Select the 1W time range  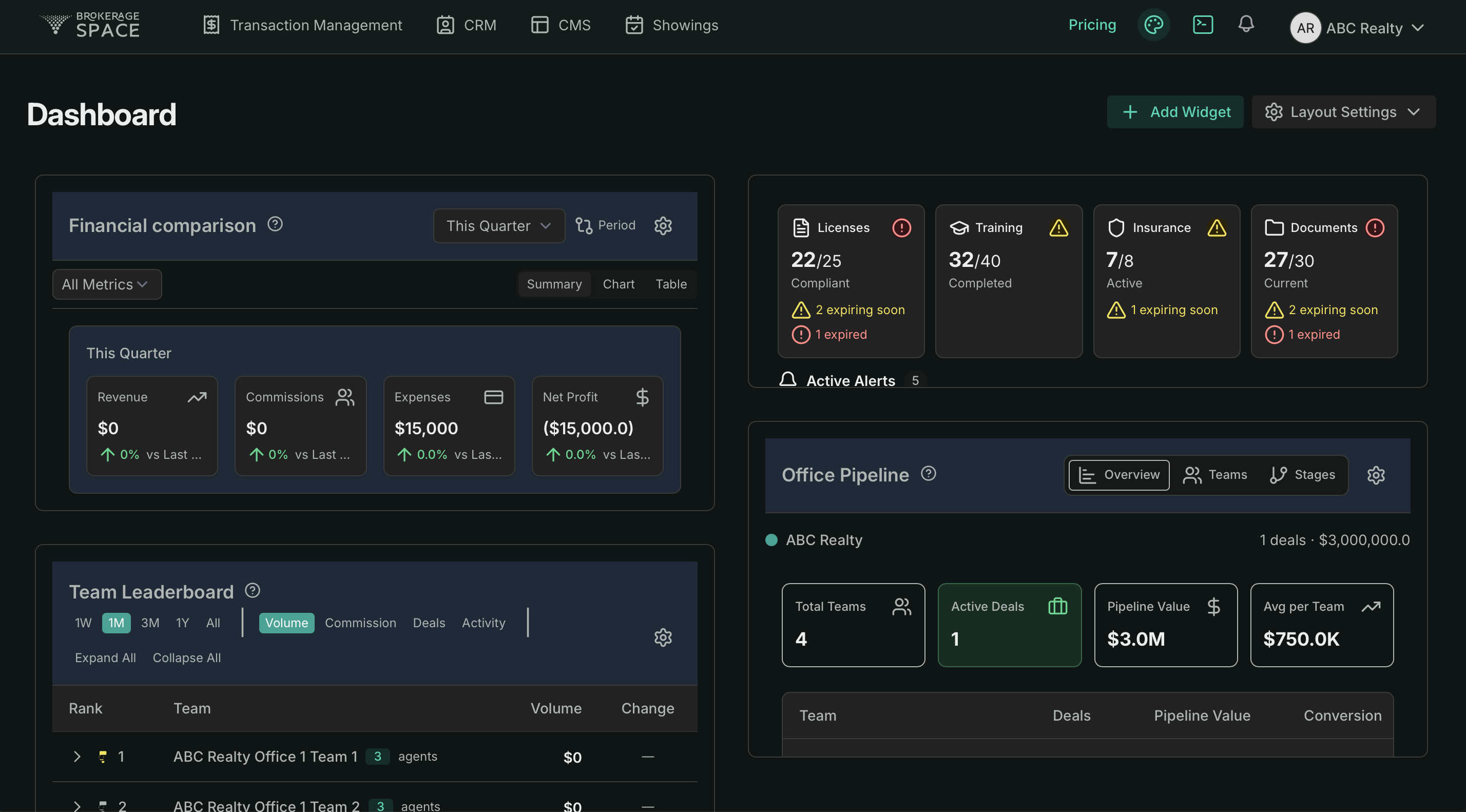83,623
